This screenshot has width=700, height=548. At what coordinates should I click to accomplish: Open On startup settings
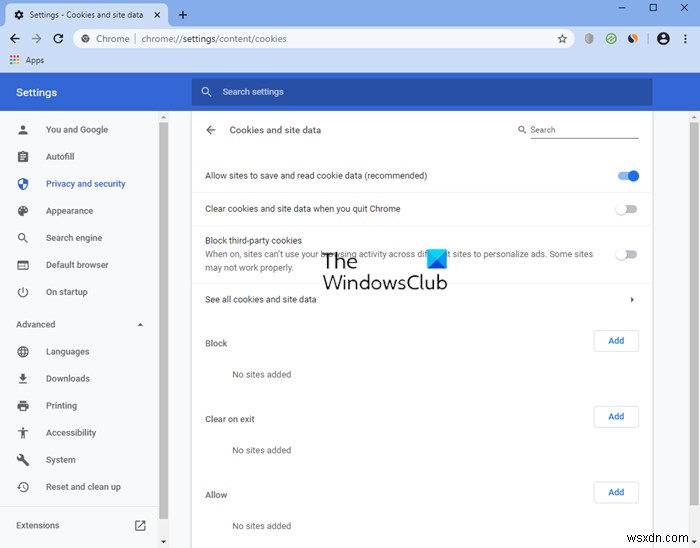(67, 292)
